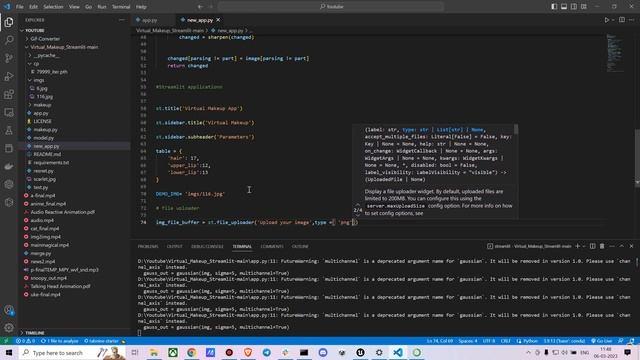Kill terminal with trash icon
Screen dimensions: 640x360
602,246
